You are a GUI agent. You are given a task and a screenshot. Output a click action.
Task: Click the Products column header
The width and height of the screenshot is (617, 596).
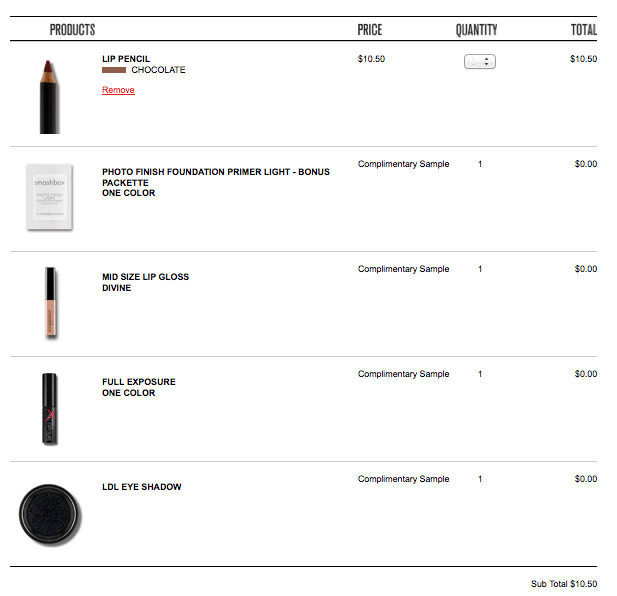pos(72,30)
